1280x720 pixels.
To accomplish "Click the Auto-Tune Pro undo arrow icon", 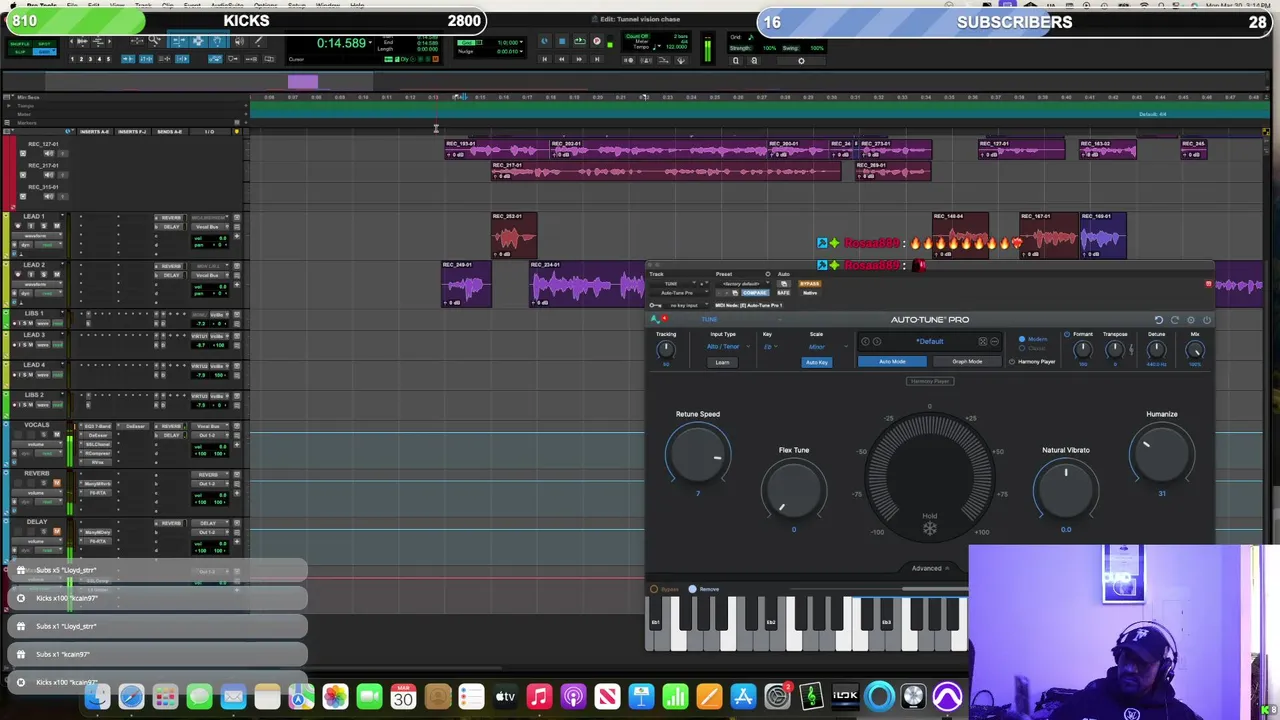I will 1159,320.
